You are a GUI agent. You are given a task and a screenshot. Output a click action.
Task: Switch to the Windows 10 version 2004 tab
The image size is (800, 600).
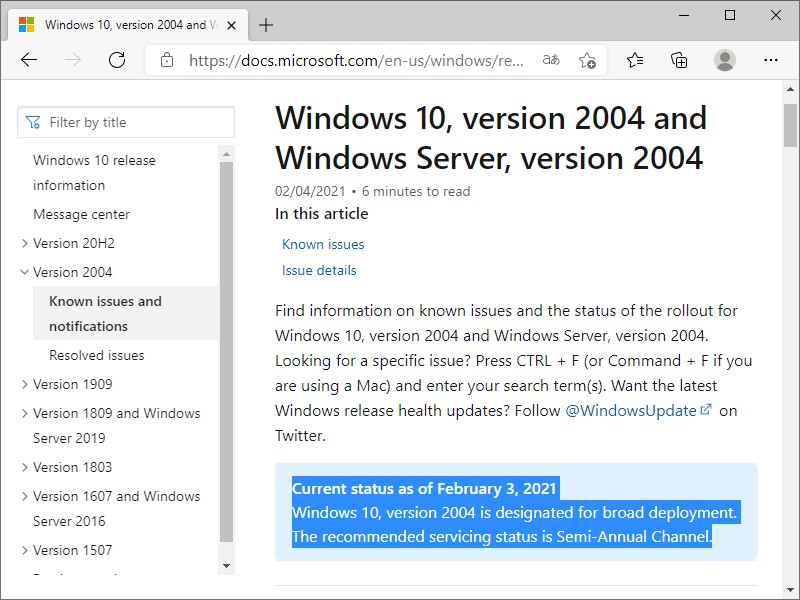point(130,25)
